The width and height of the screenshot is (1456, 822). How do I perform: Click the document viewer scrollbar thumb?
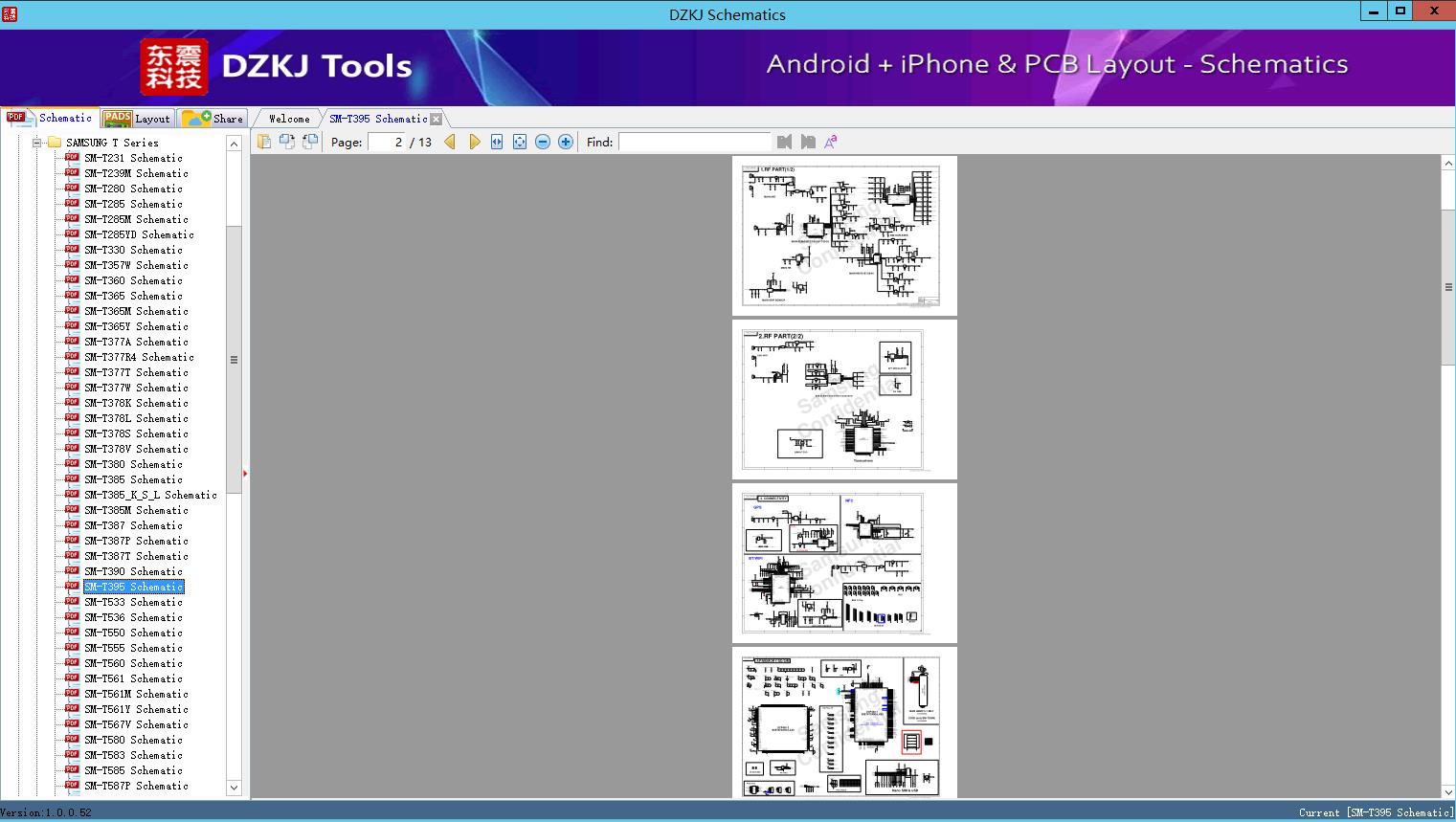coord(1448,287)
